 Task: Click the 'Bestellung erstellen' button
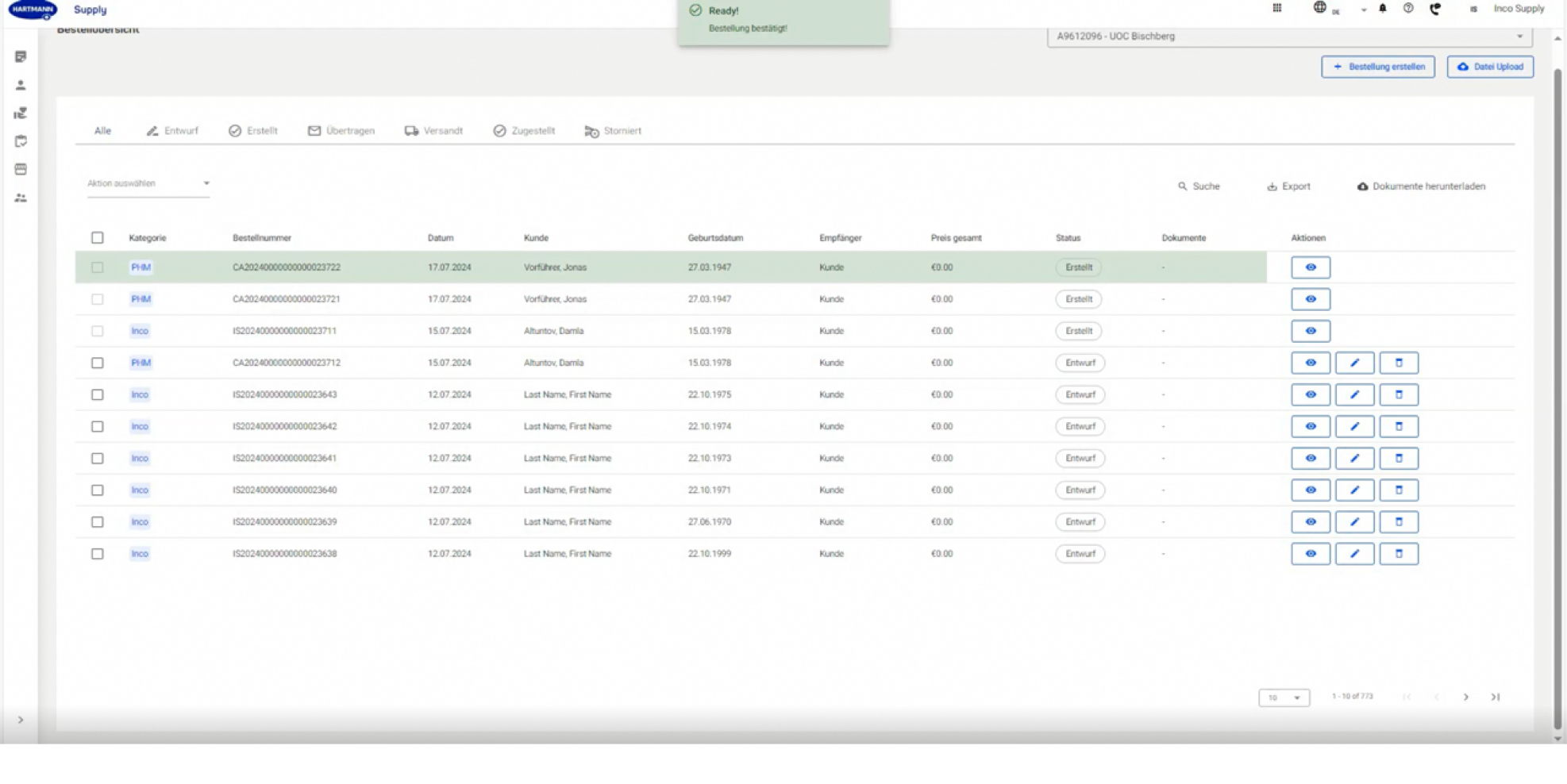1378,67
